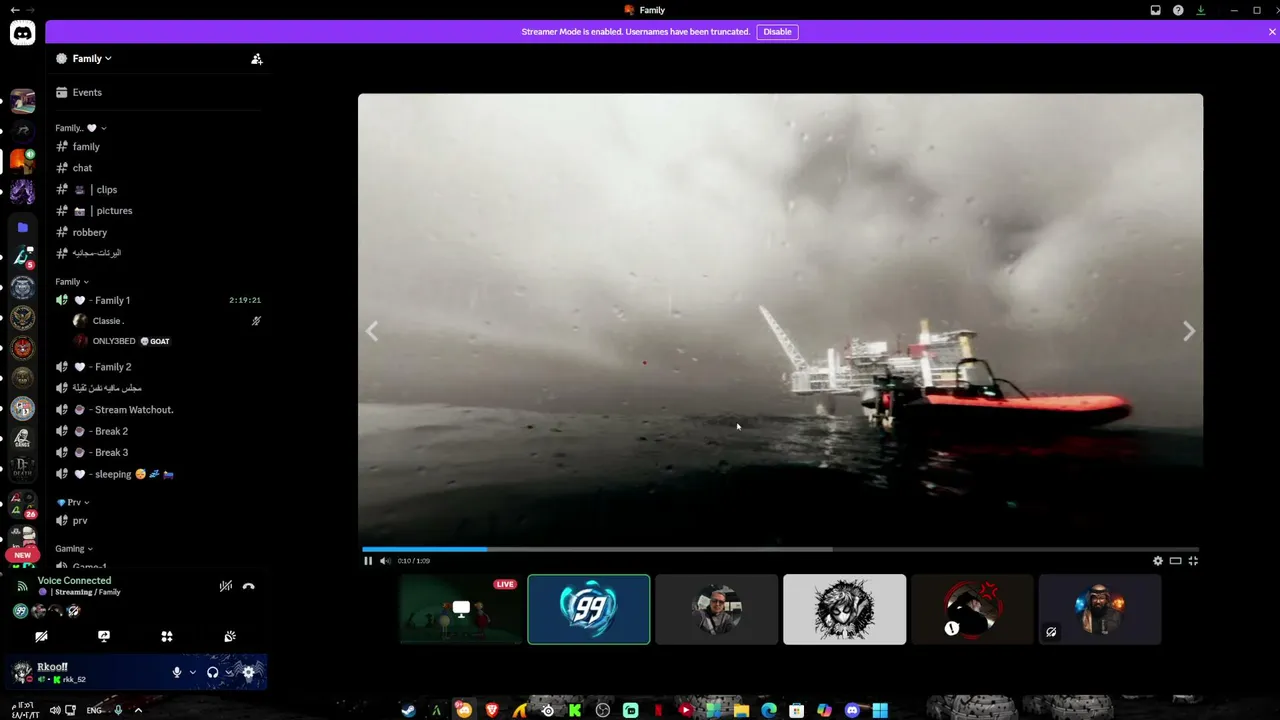Open the screen share stream button
Viewport: 1280px width, 720px height.
(104, 636)
